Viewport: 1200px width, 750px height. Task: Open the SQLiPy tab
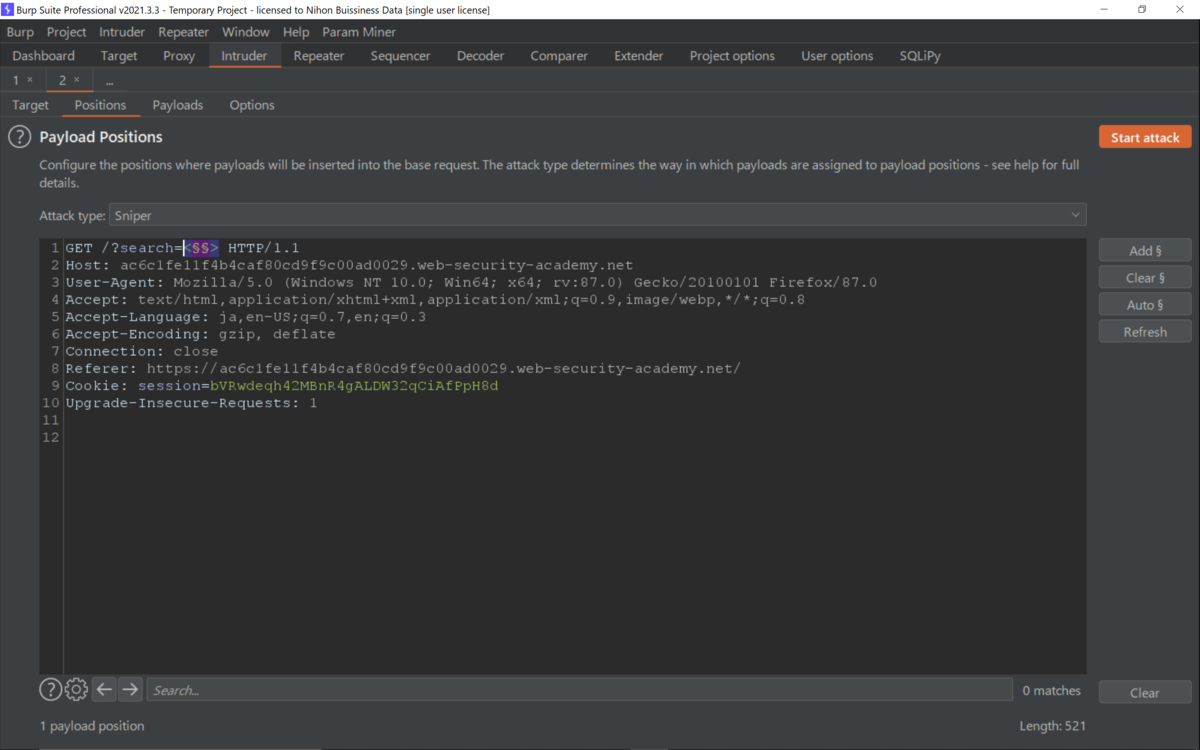click(920, 56)
